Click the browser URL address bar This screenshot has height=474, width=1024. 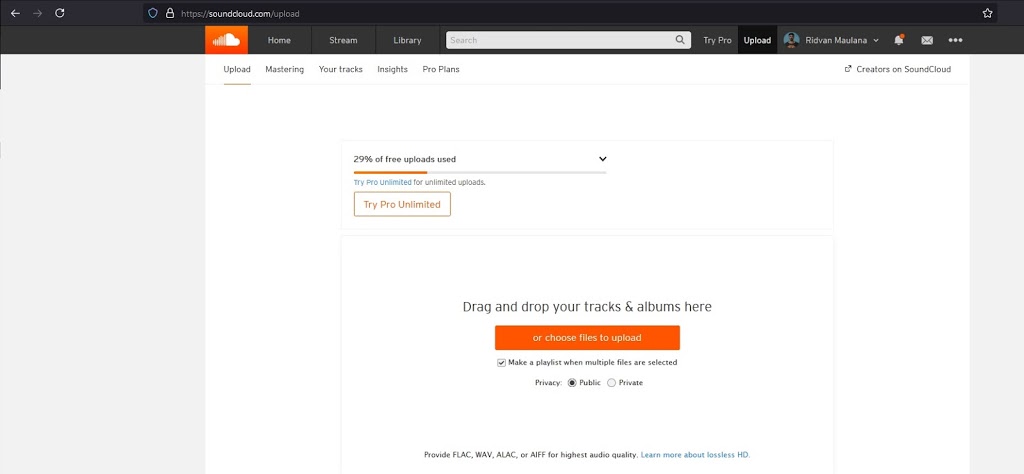568,13
